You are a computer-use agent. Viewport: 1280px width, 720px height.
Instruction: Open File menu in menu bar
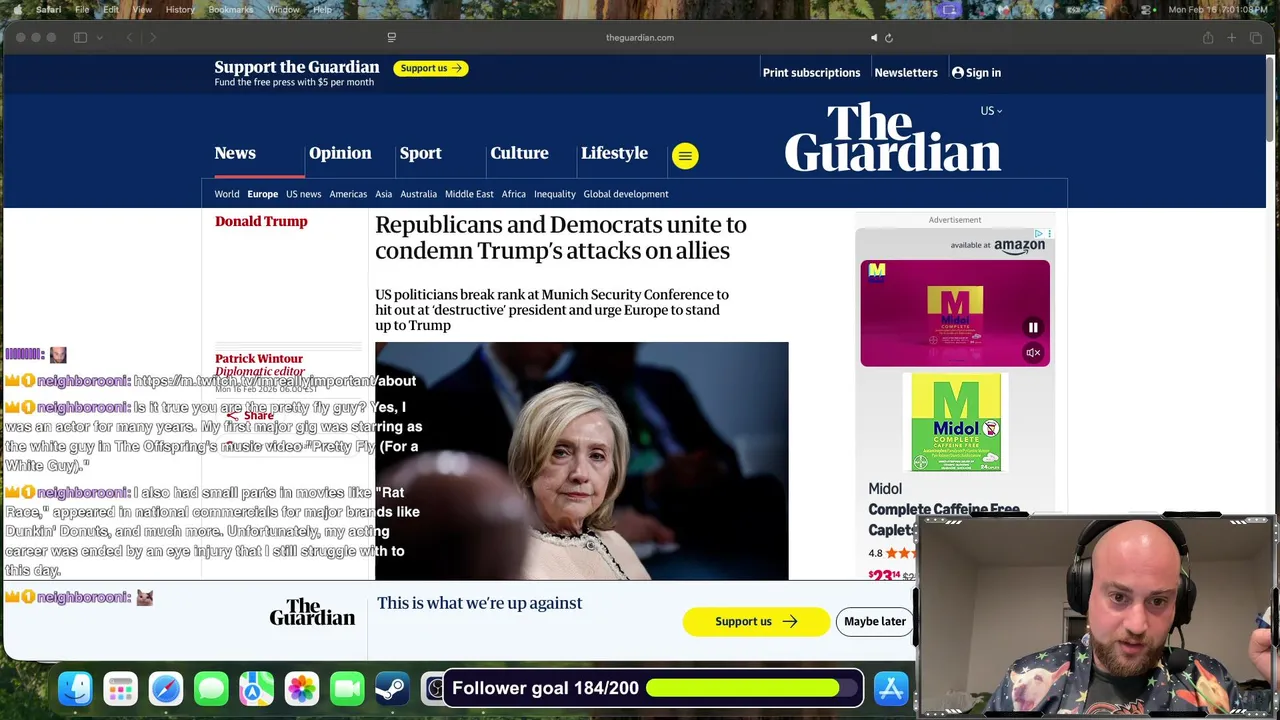[x=82, y=9]
